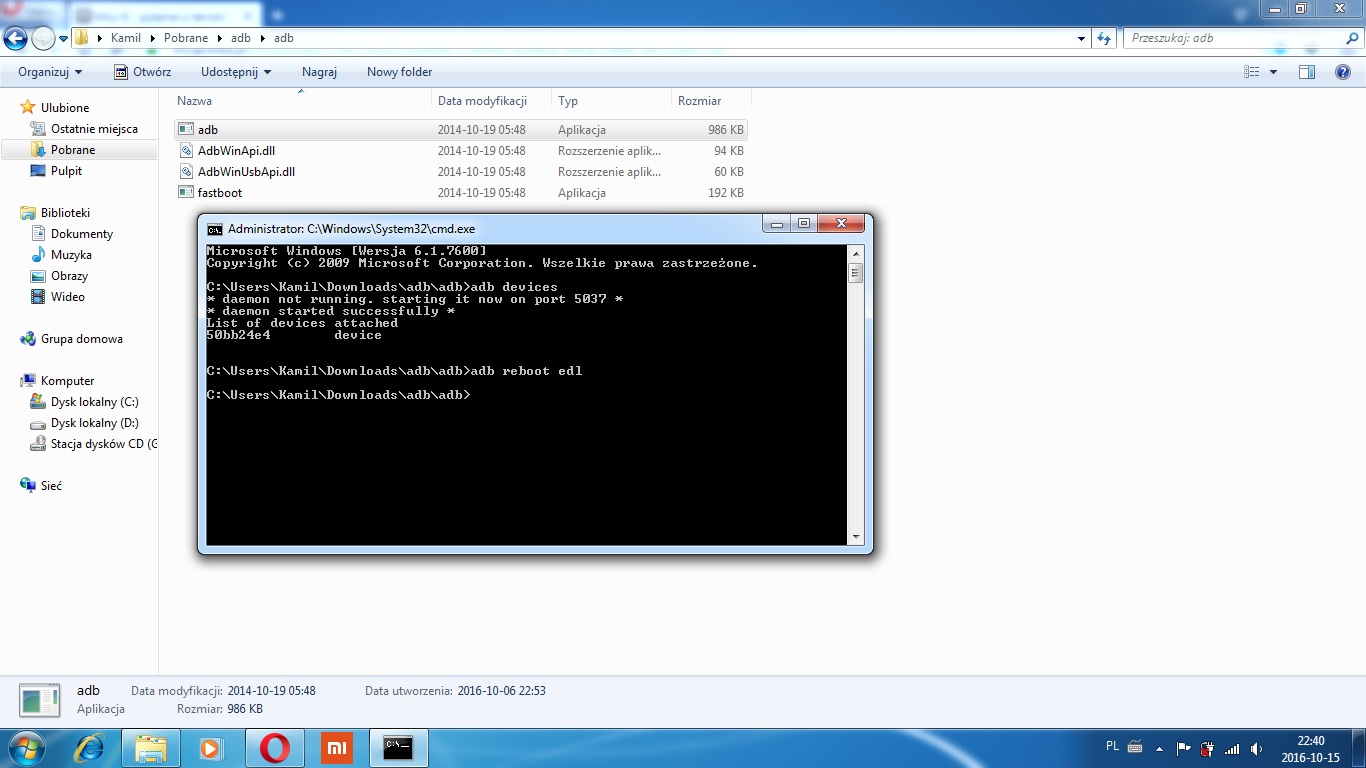Click the cmd window scroll down arrow
The width and height of the screenshot is (1366, 768).
pyautogui.click(x=855, y=537)
